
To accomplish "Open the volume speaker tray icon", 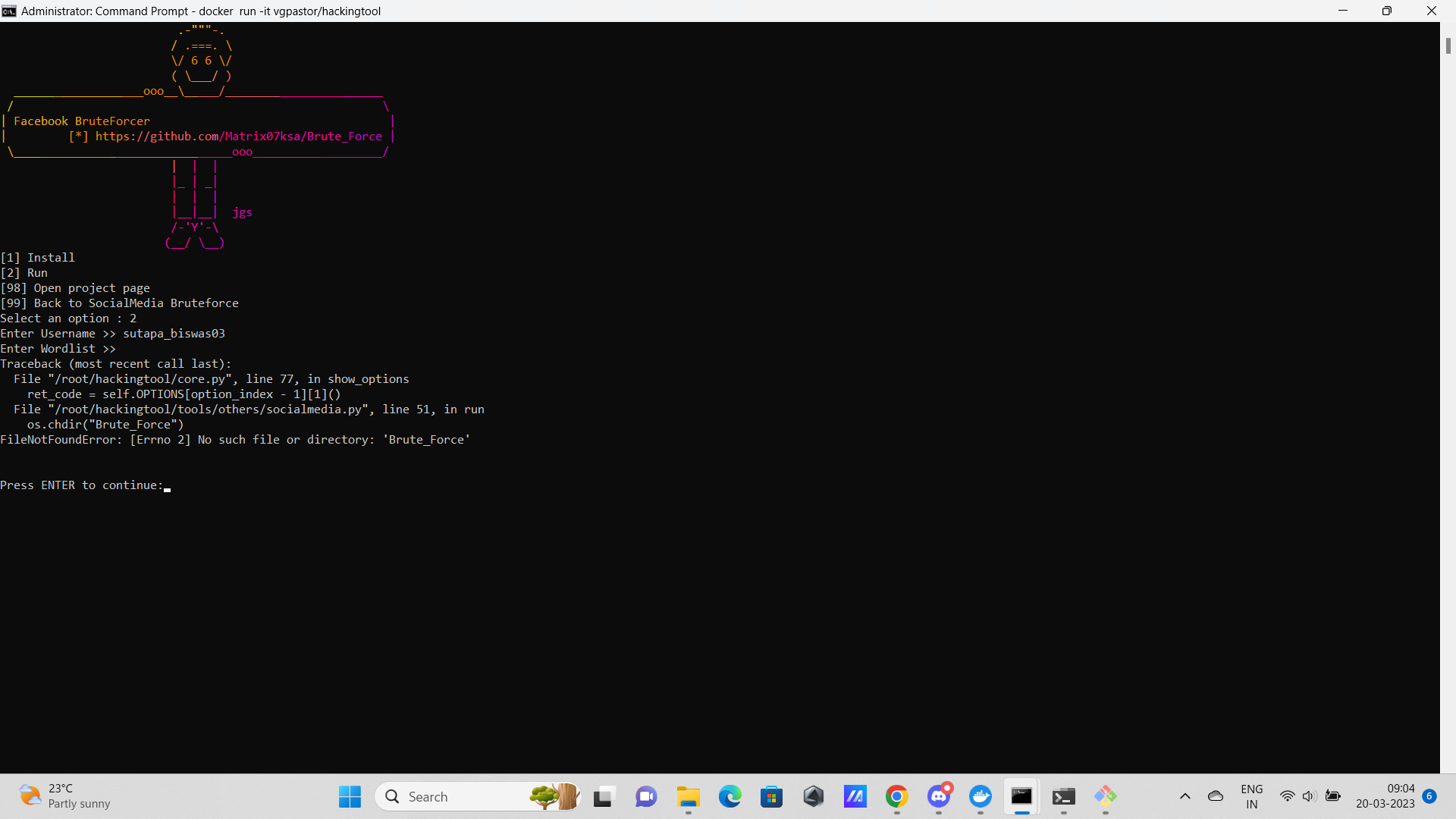I will click(x=1310, y=796).
